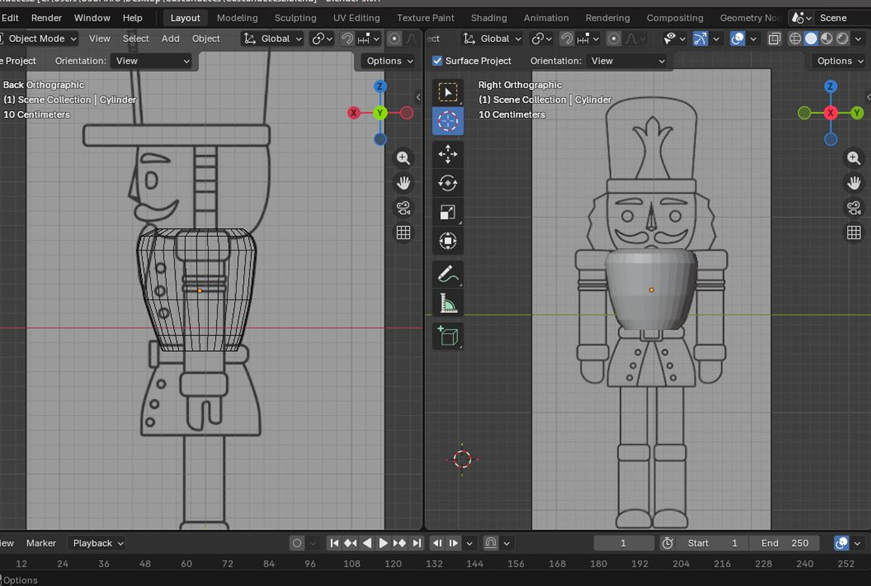Select the Cursor tool in right viewport
The width and height of the screenshot is (871, 586).
pos(447,122)
